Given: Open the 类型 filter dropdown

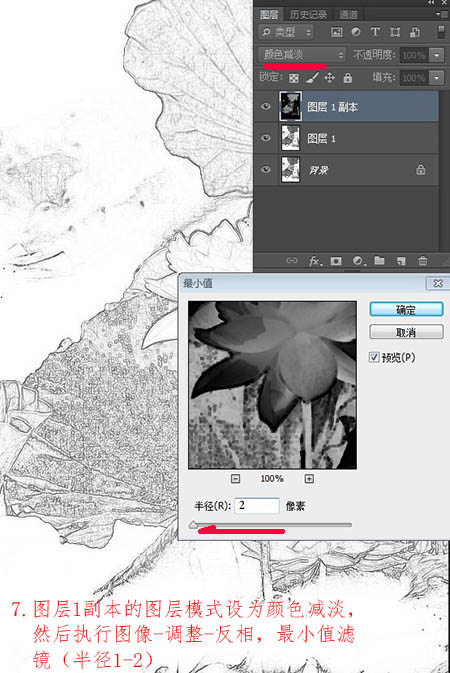Looking at the screenshot, I should [x=286, y=32].
